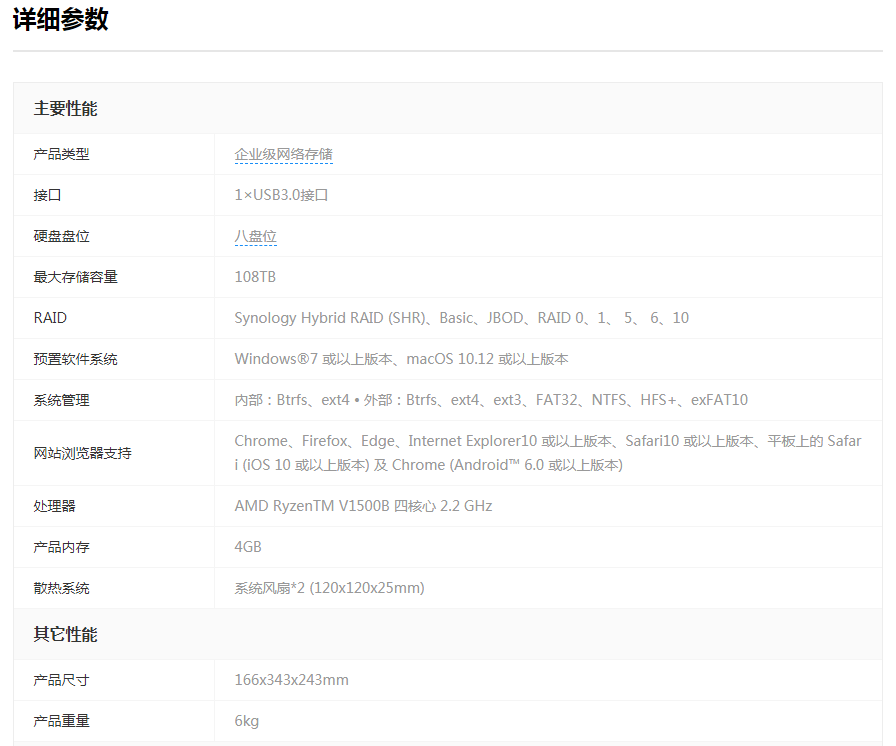This screenshot has width=896, height=746.
Task: Select the 4GB memory value
Action: [248, 547]
